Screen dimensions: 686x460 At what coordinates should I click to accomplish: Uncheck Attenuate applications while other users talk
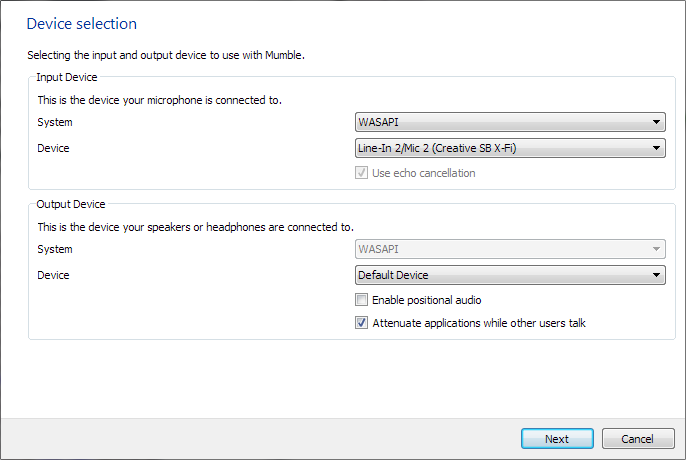pos(361,323)
